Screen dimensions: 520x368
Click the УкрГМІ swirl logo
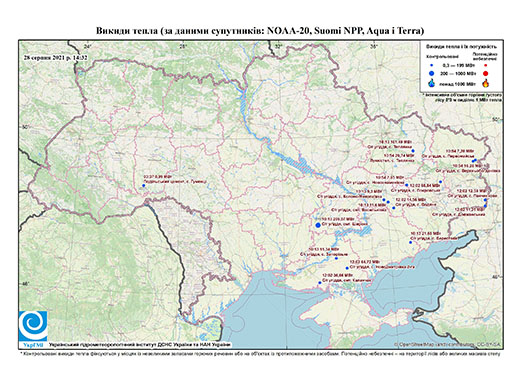(33, 326)
